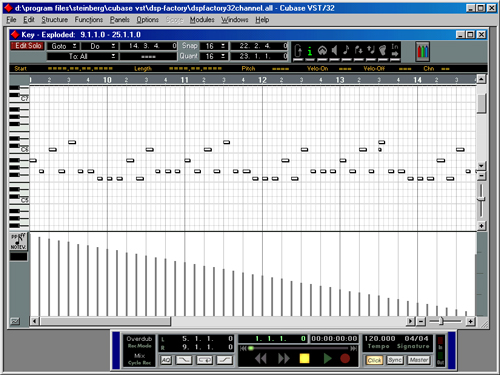Toggle the green info line icon
500x375 pixels.
[x=310, y=51]
